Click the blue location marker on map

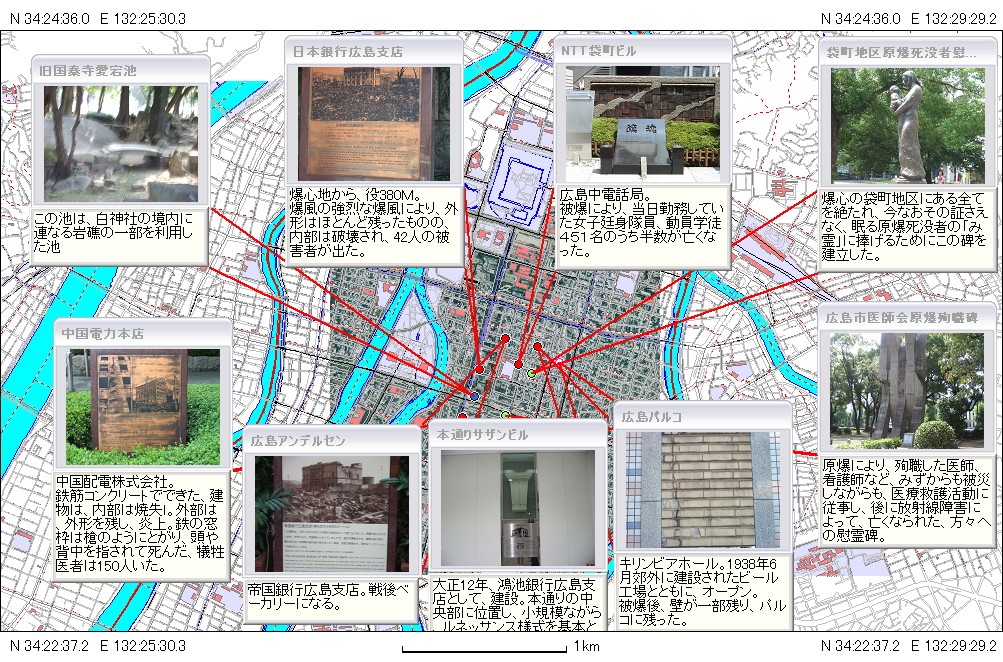(x=475, y=396)
